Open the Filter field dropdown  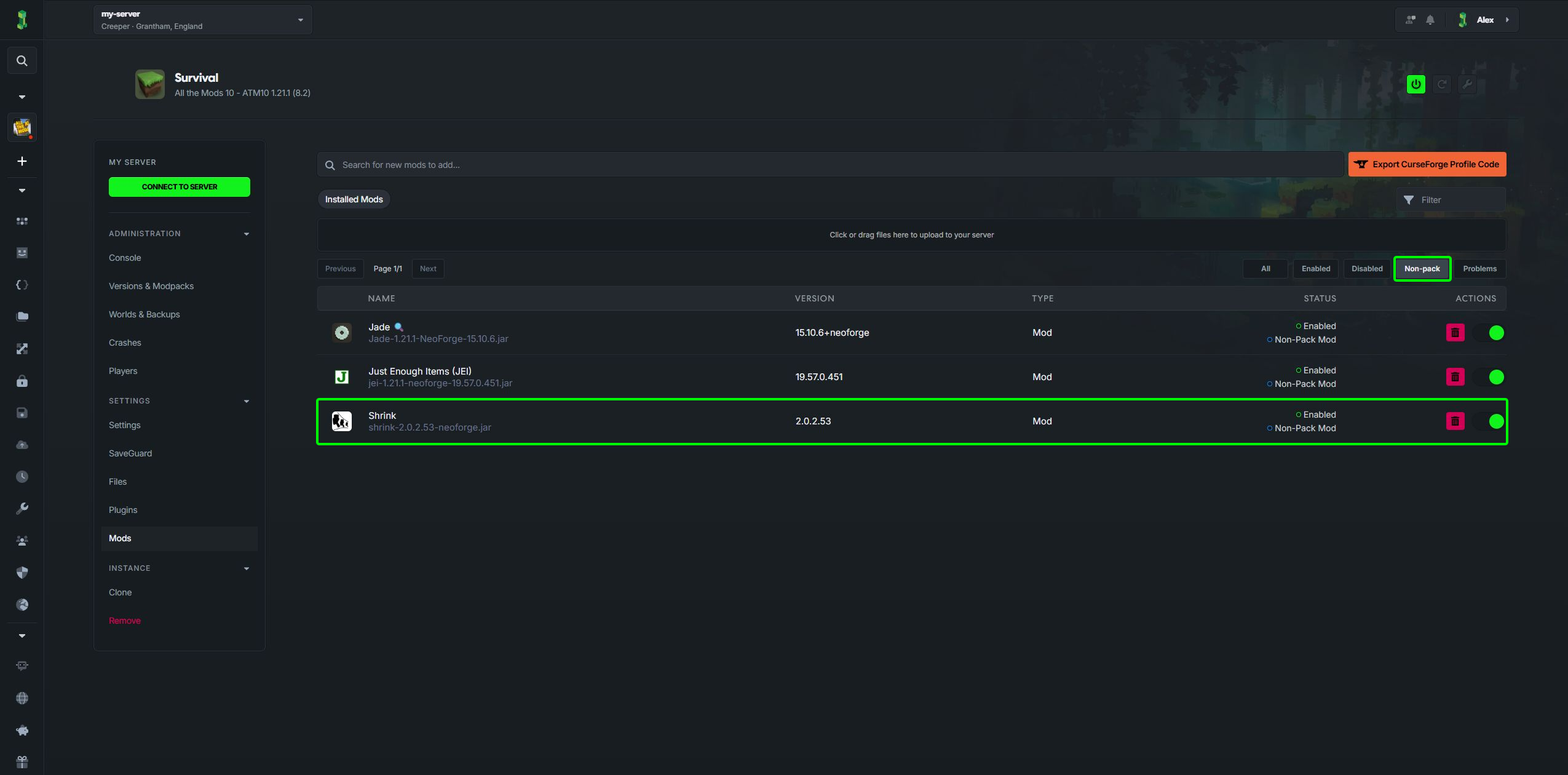[1451, 200]
